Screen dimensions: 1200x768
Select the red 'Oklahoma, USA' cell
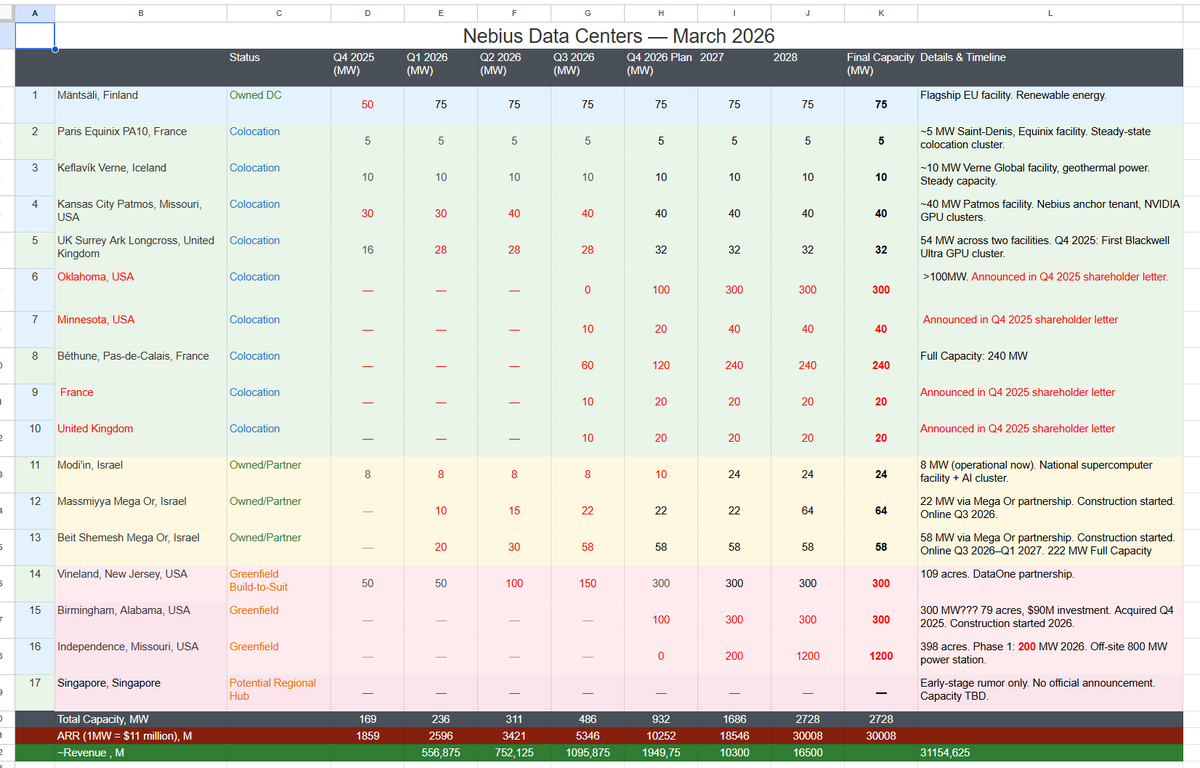140,290
